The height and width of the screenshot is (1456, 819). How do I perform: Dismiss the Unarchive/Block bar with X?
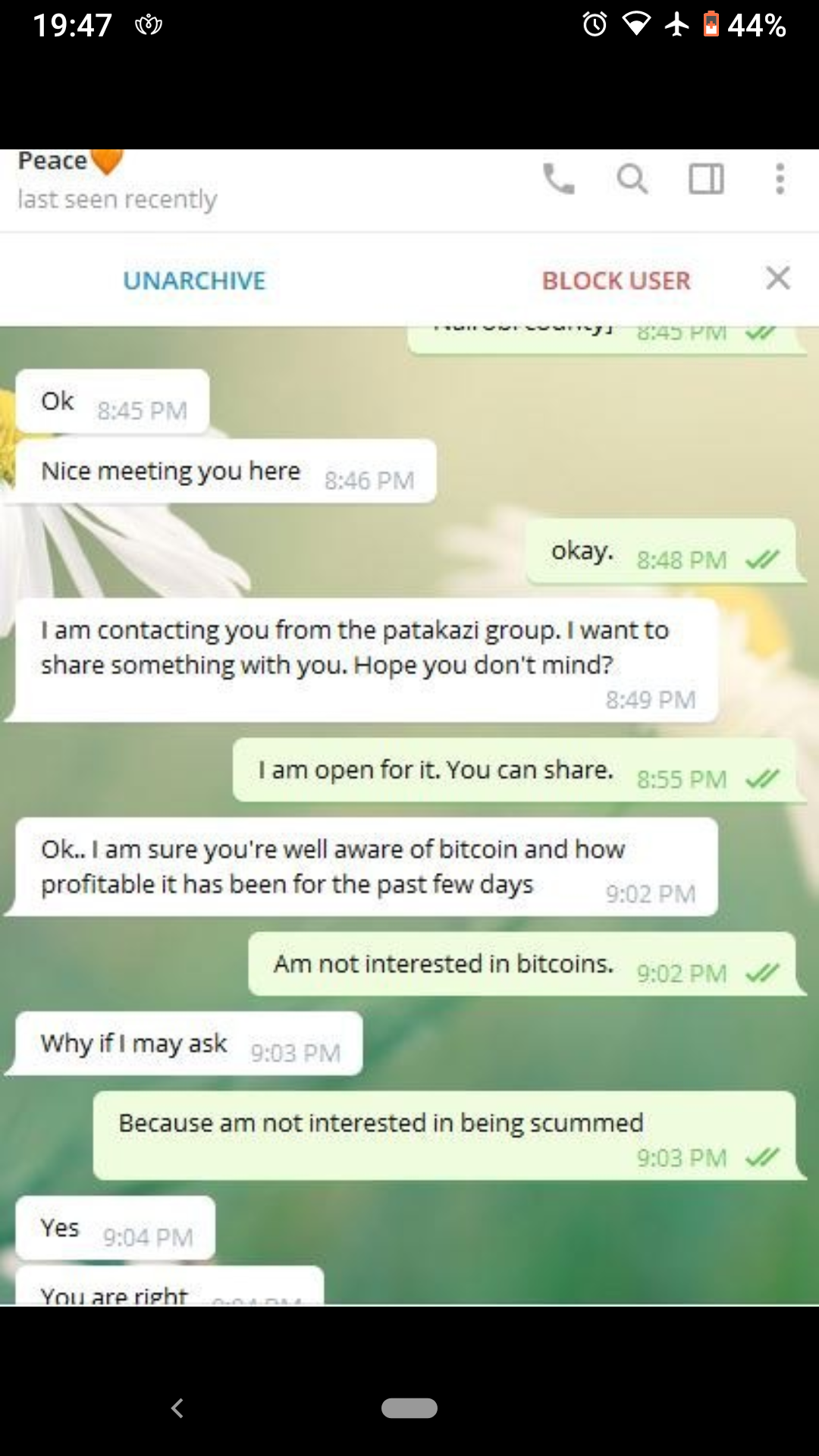pyautogui.click(x=778, y=278)
